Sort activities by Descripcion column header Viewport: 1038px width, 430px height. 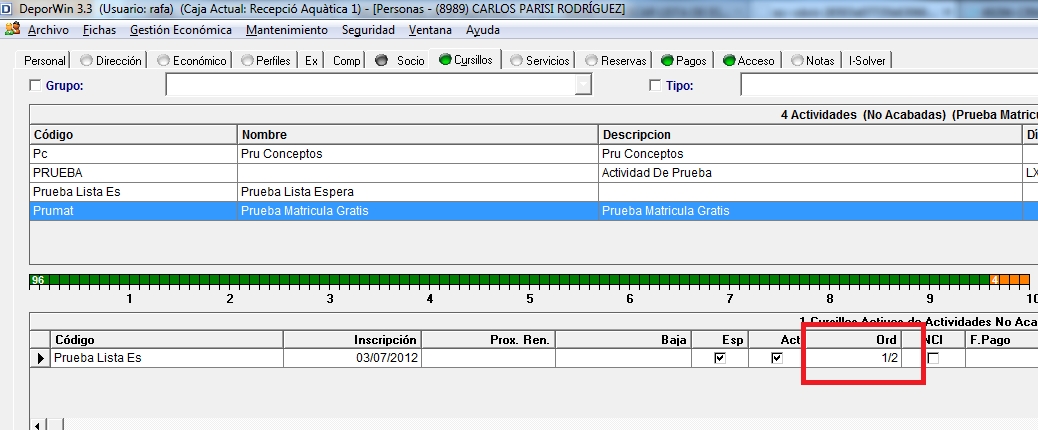810,134
